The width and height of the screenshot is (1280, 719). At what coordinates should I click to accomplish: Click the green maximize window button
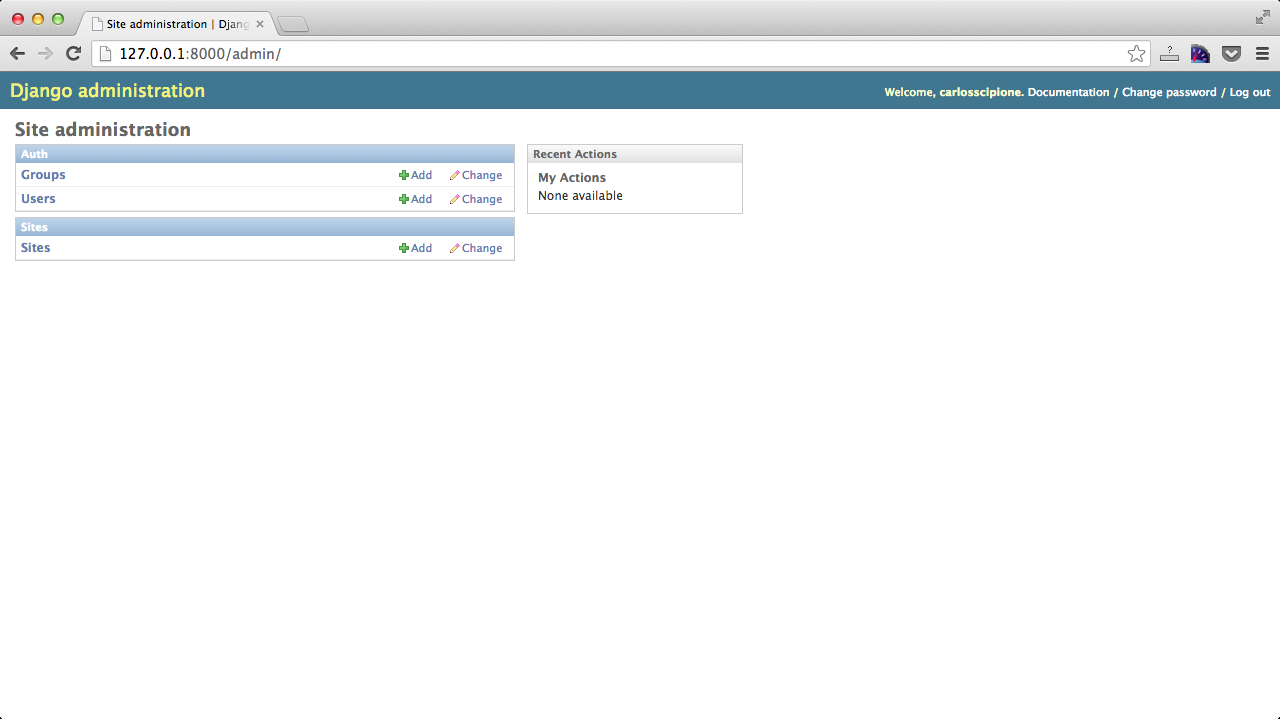(x=58, y=19)
